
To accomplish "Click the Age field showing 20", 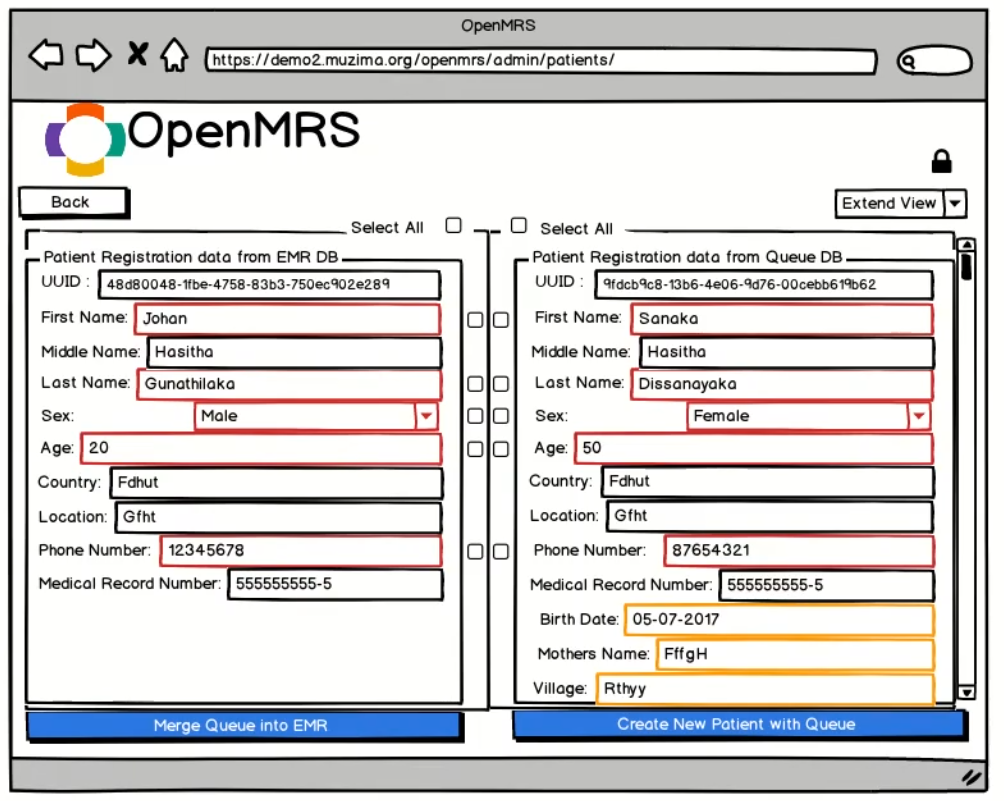I will (x=261, y=449).
